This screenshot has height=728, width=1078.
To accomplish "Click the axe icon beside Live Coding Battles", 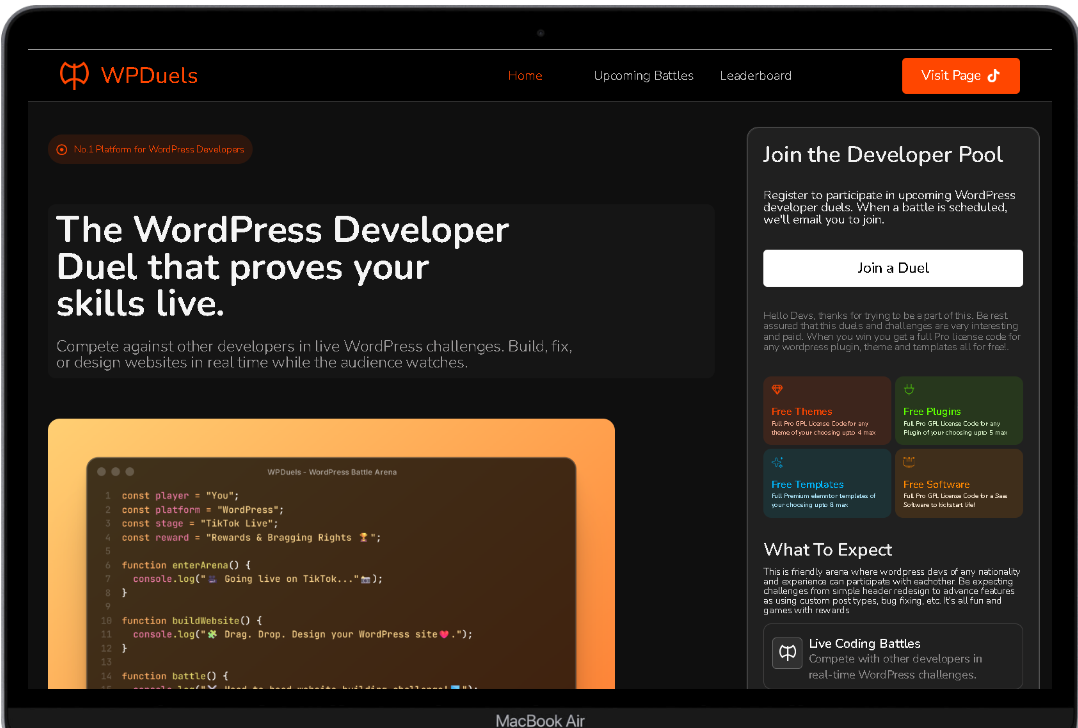I will pos(787,653).
